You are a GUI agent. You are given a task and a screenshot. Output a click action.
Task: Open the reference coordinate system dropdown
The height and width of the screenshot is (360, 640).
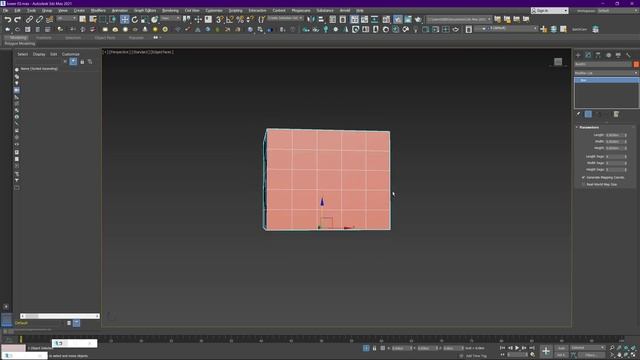coord(170,18)
